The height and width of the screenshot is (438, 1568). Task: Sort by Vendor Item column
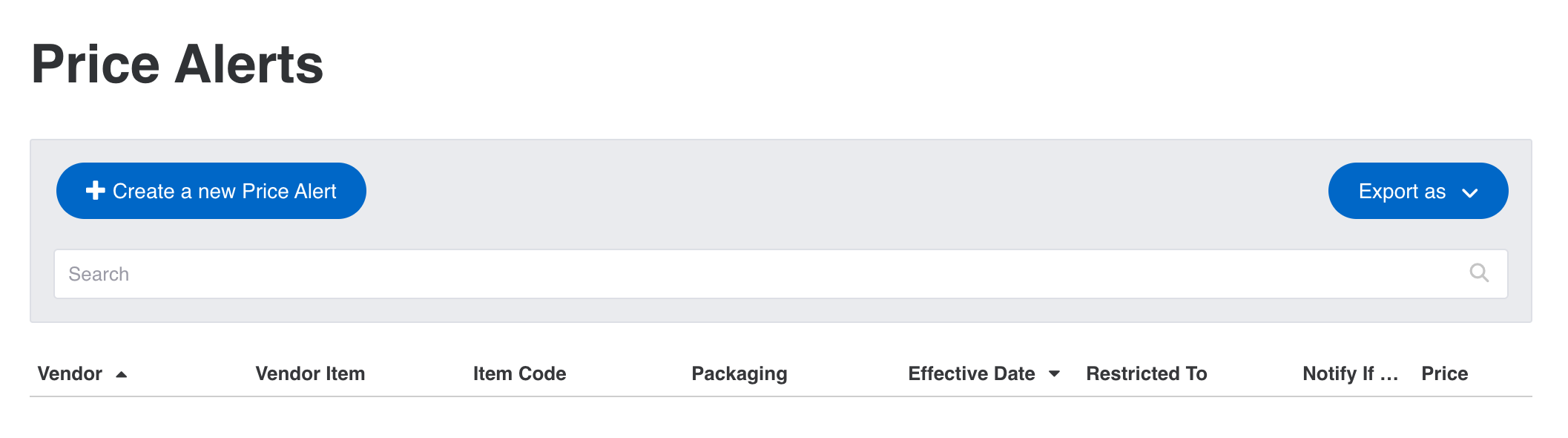310,373
